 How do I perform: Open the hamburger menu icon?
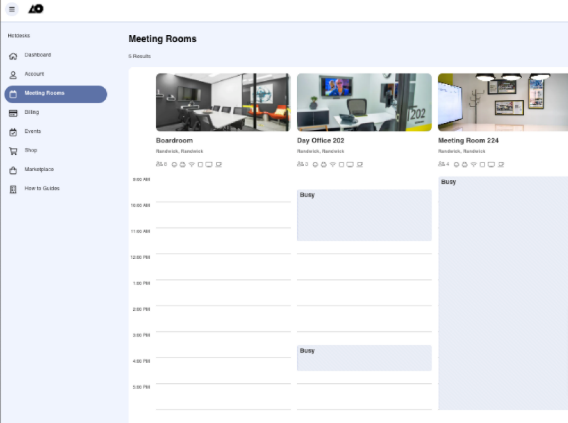(x=12, y=9)
